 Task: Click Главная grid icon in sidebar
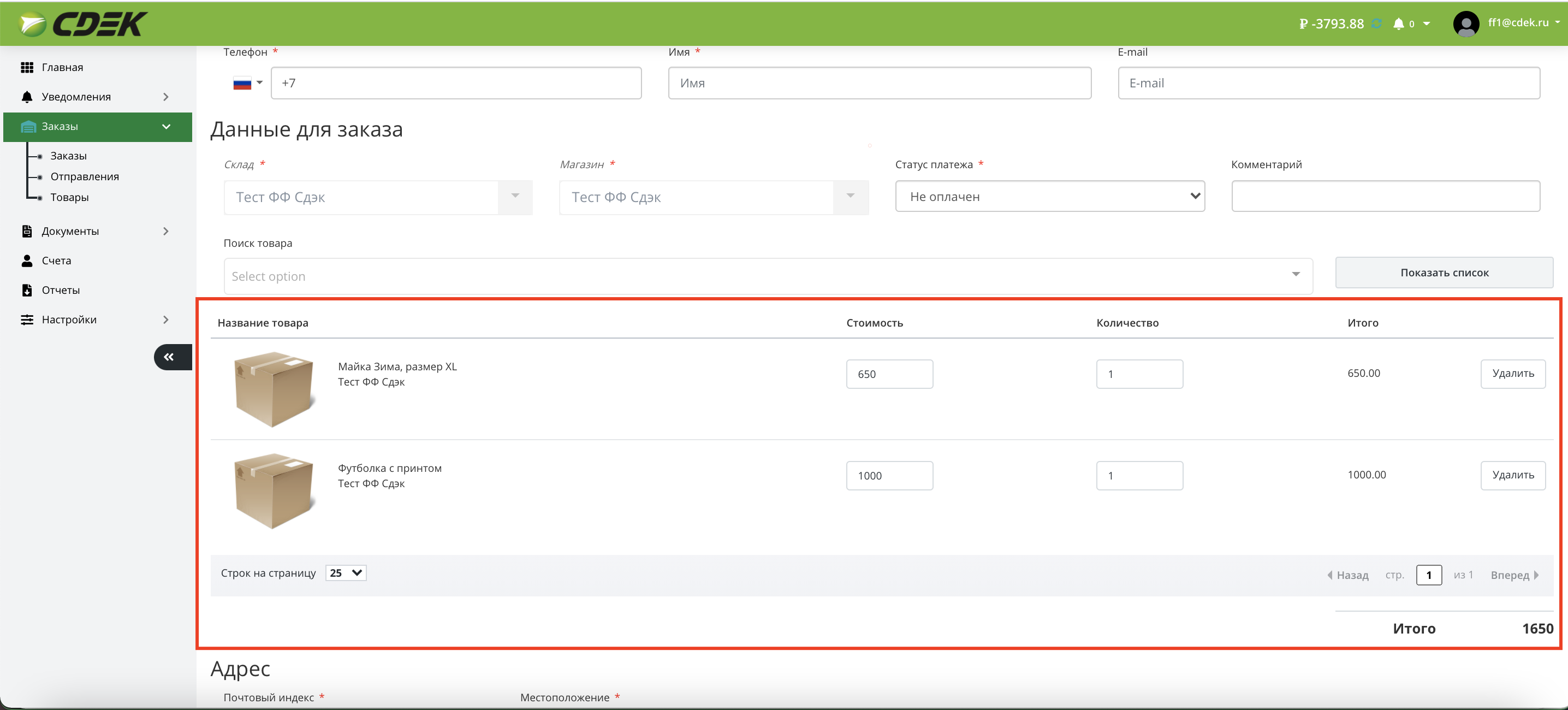(27, 68)
